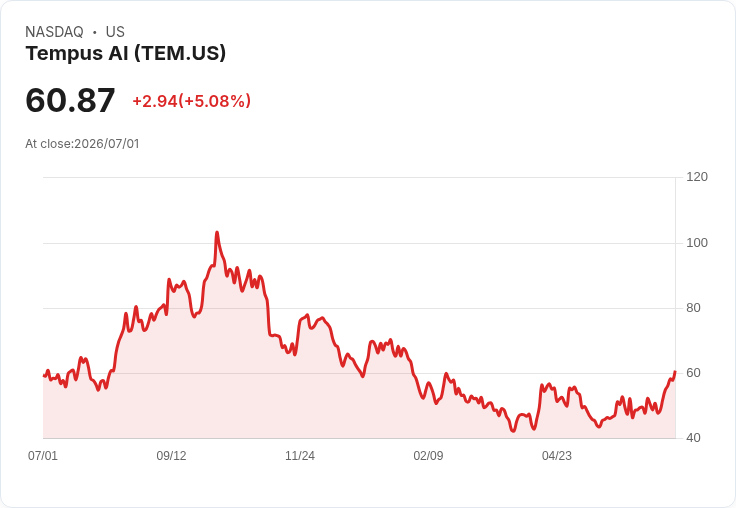Image resolution: width=736 pixels, height=508 pixels.
Task: Select the 60.87 current price
Action: tap(70, 100)
